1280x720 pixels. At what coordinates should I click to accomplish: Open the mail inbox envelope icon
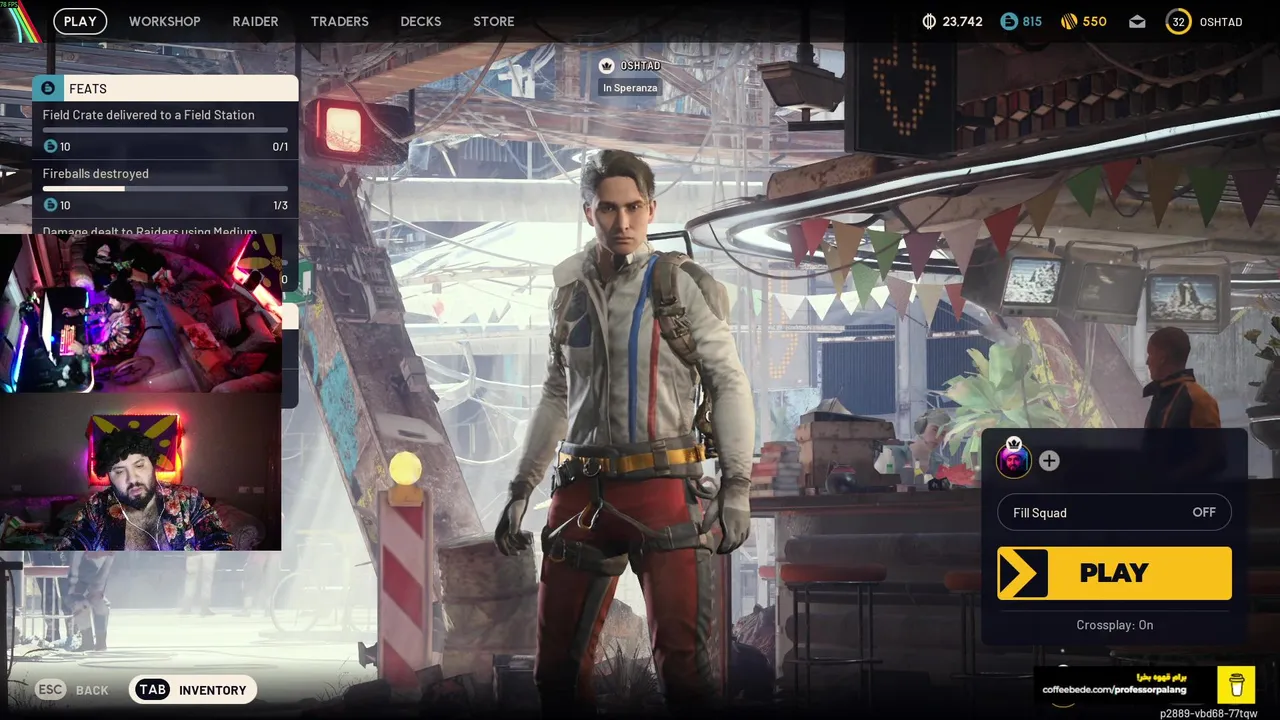pyautogui.click(x=1138, y=21)
